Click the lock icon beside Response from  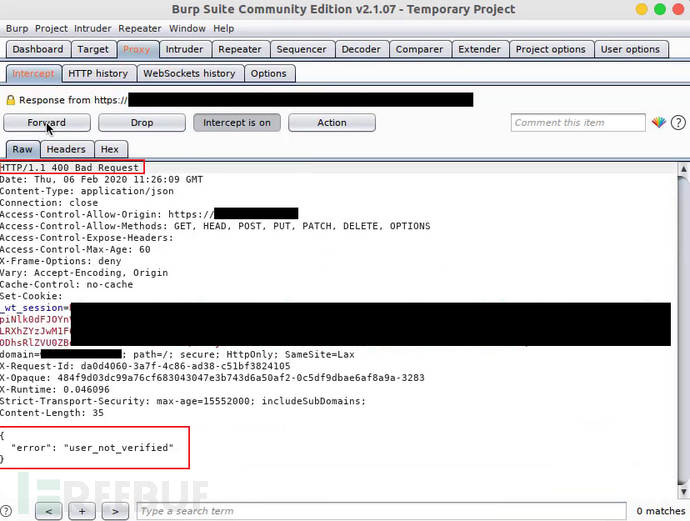pyautogui.click(x=11, y=100)
